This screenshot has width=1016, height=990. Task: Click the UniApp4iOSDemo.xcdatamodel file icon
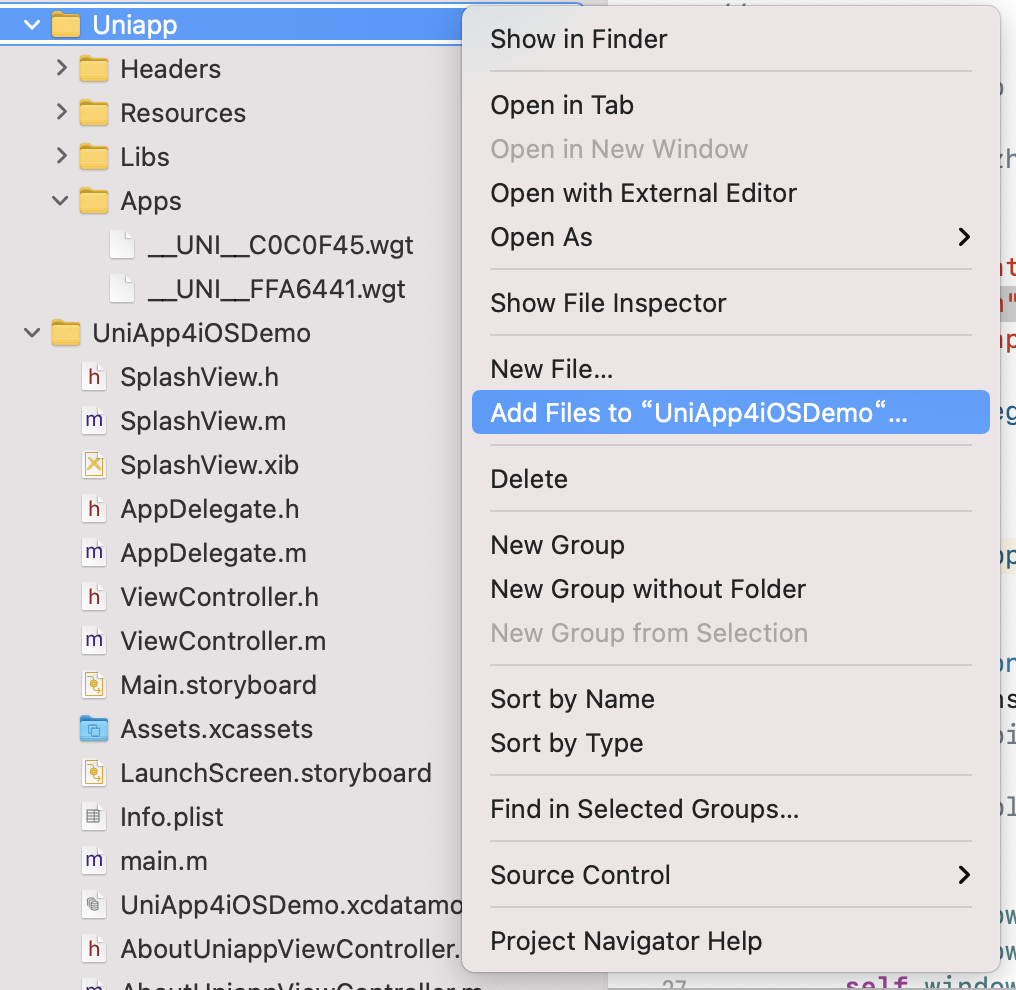[94, 905]
